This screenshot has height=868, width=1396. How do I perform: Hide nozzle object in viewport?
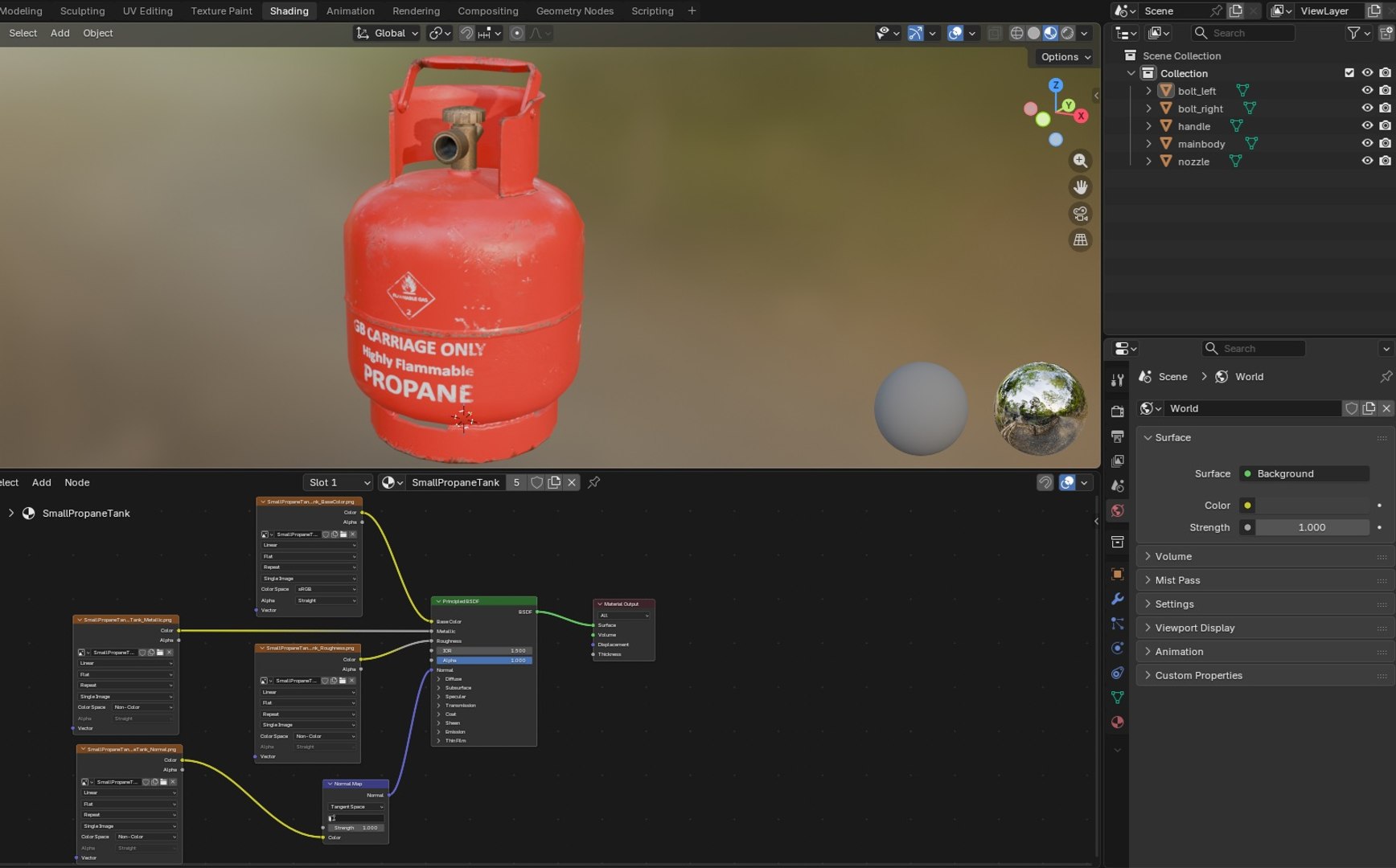[x=1367, y=162]
